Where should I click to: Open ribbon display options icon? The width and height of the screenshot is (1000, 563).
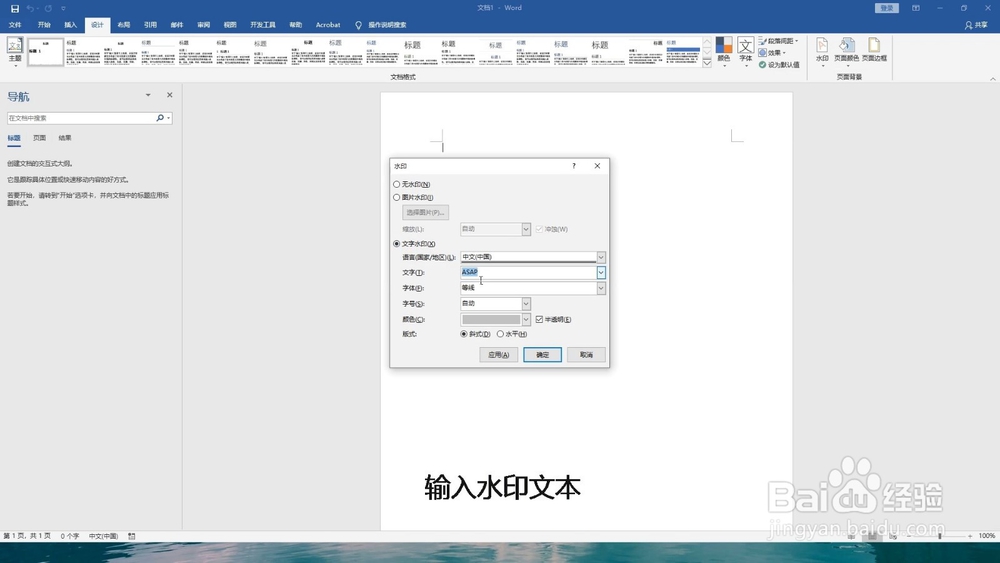[x=916, y=8]
